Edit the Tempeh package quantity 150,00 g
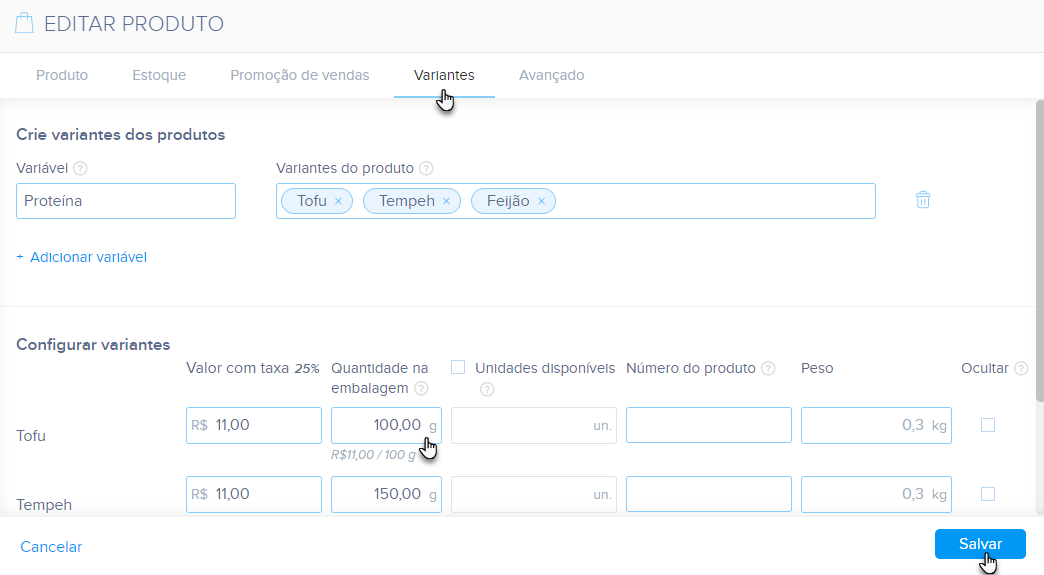1044x575 pixels. (386, 494)
